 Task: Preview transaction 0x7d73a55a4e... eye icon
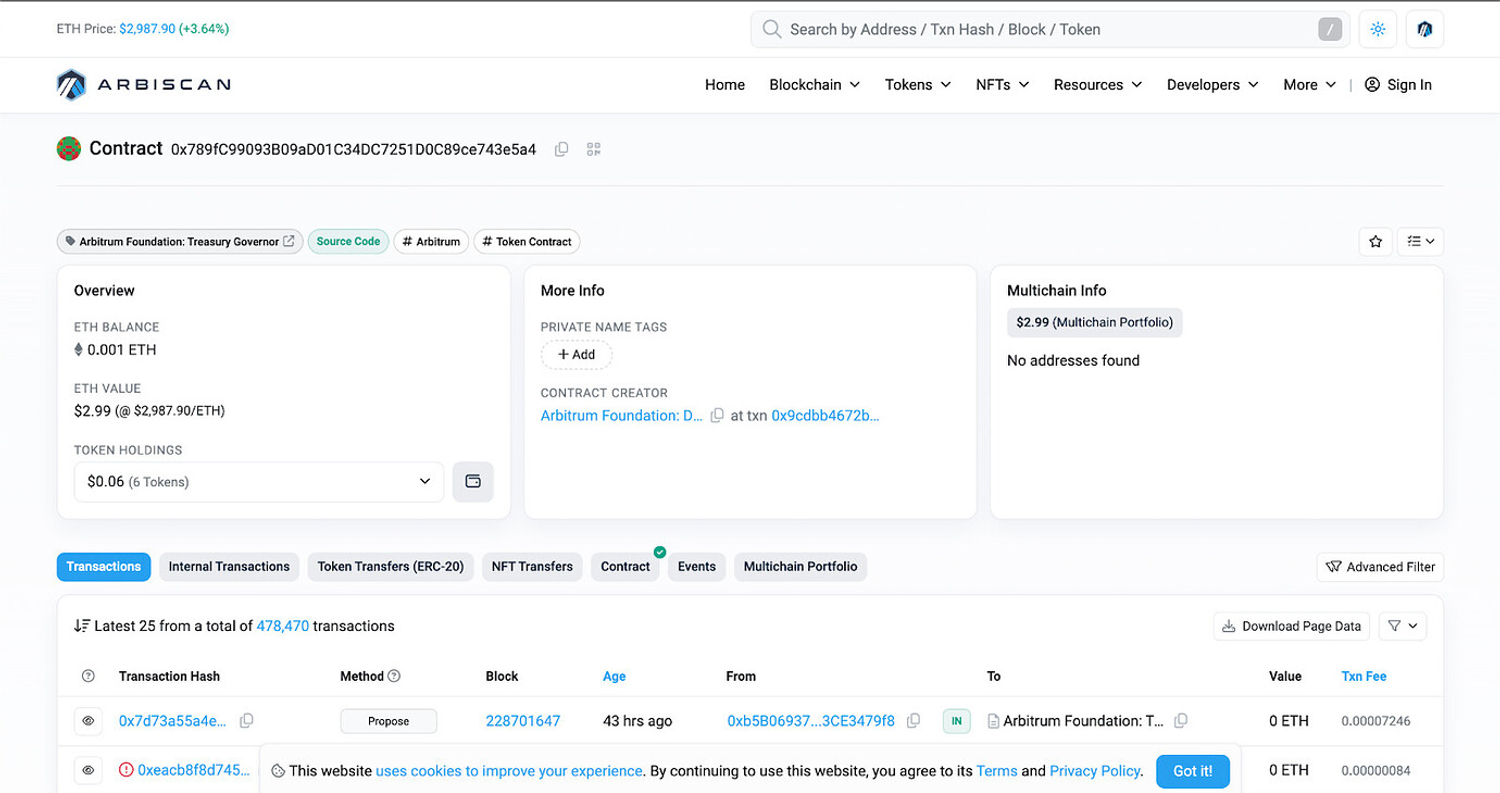click(x=88, y=720)
